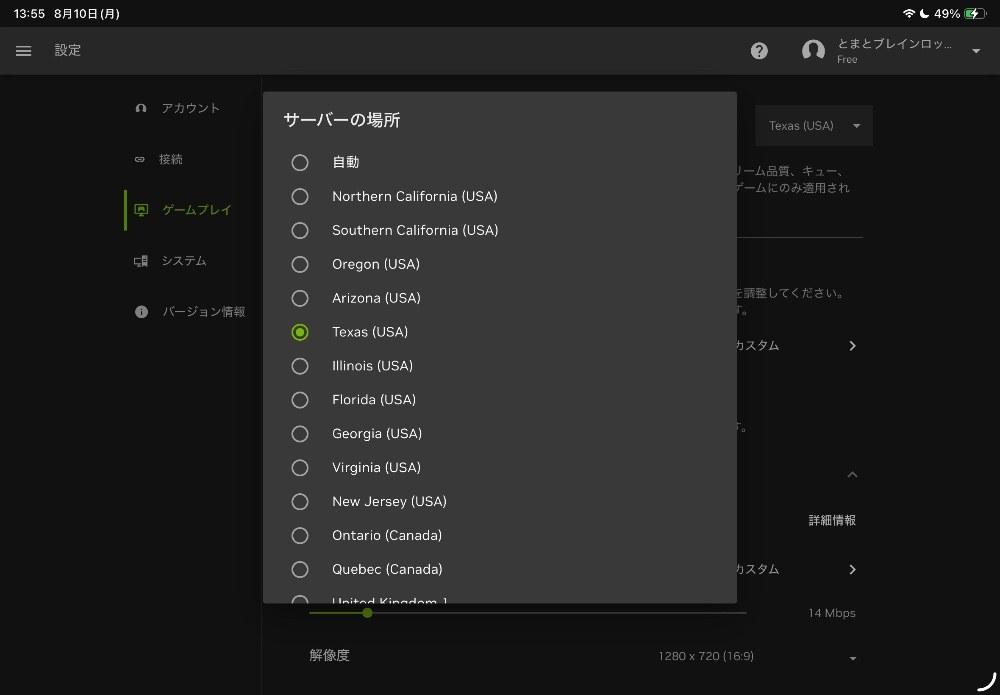Adjust the bitrate slider handle

(367, 613)
